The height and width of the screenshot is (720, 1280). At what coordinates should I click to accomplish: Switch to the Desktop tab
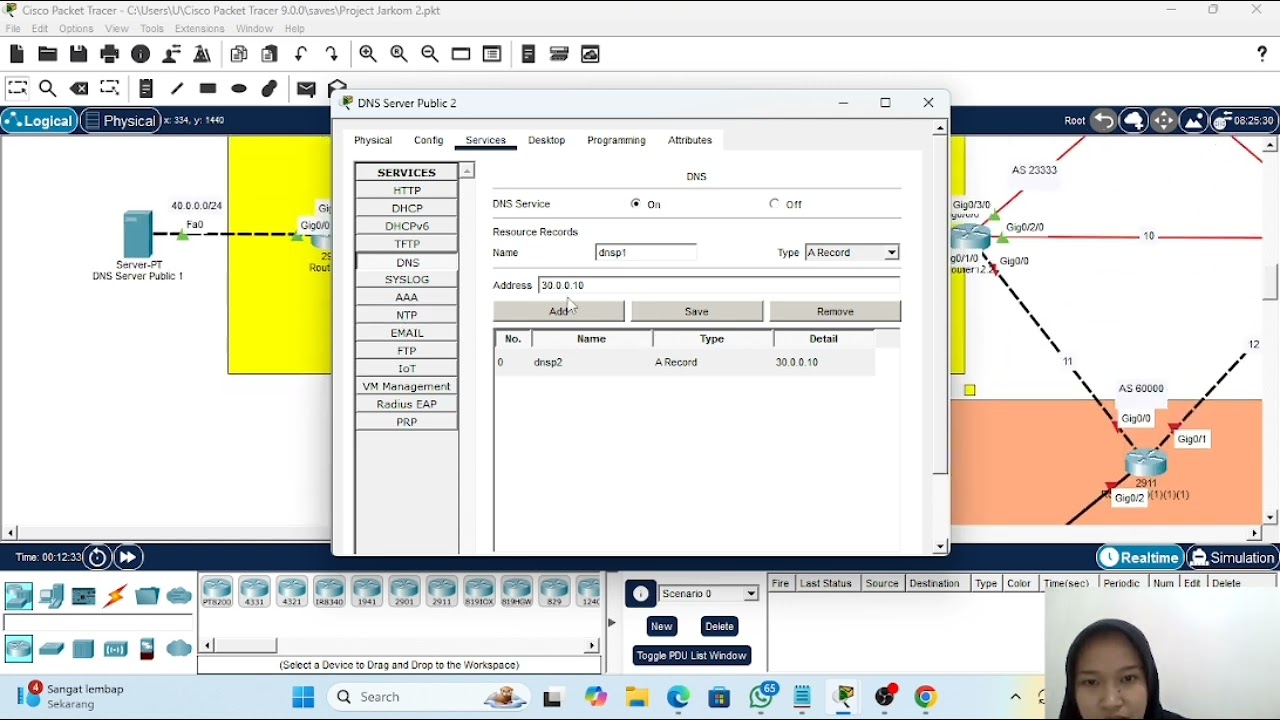coord(546,140)
